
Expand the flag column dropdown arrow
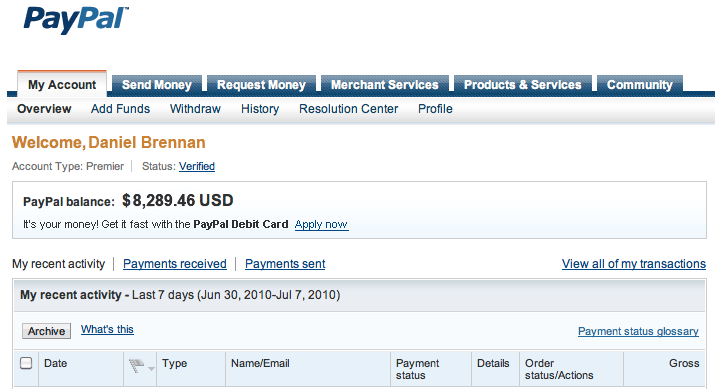click(x=151, y=368)
